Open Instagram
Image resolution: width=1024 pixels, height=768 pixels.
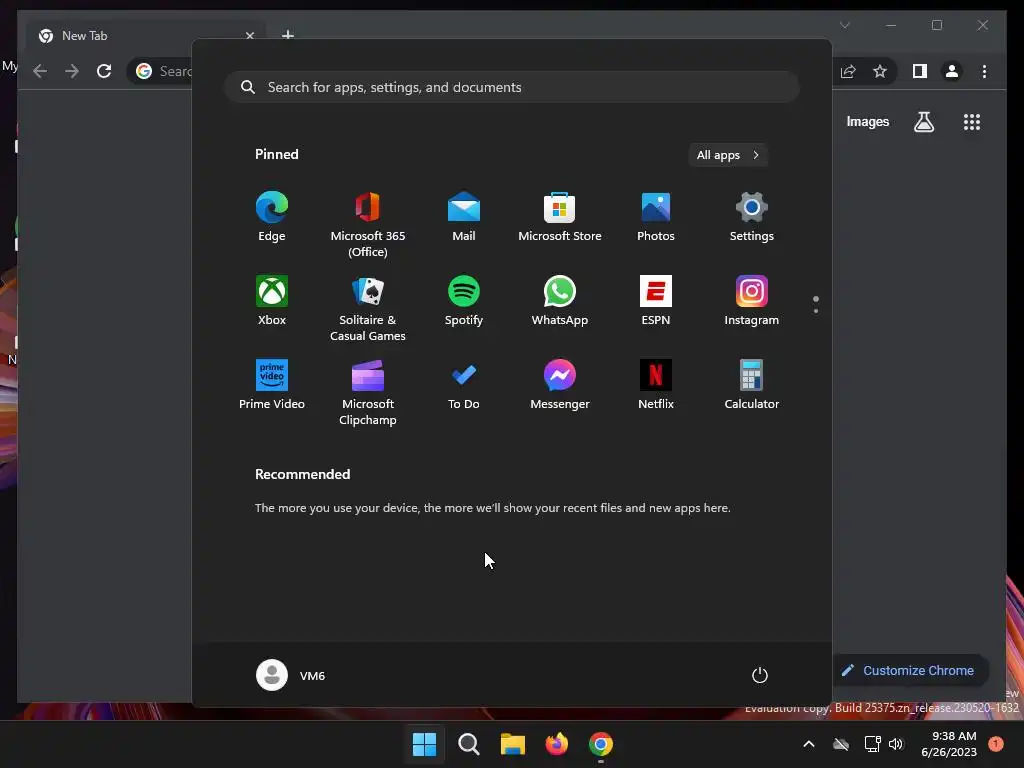(x=752, y=301)
